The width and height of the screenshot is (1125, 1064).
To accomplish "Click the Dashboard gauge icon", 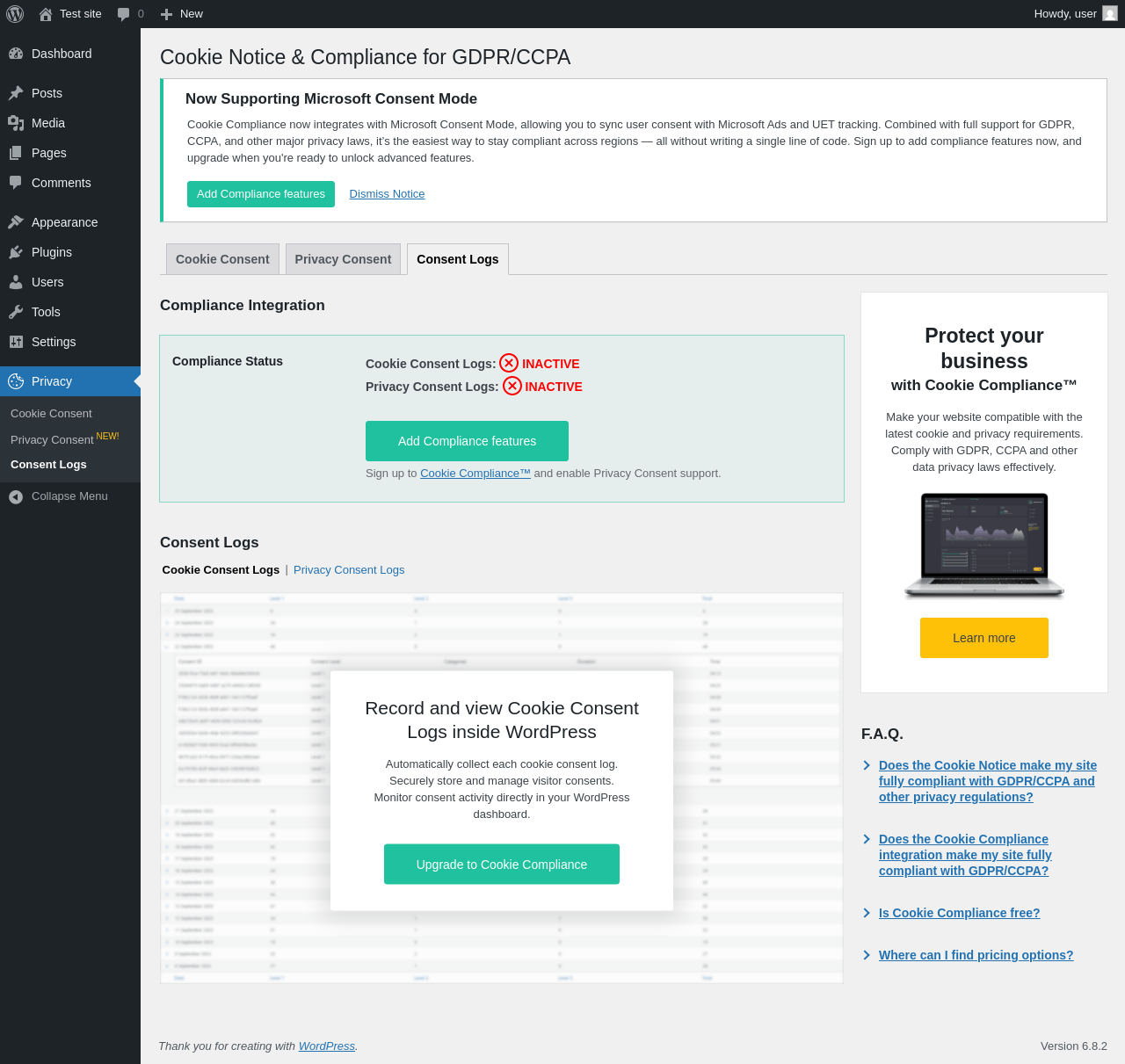I will [16, 54].
